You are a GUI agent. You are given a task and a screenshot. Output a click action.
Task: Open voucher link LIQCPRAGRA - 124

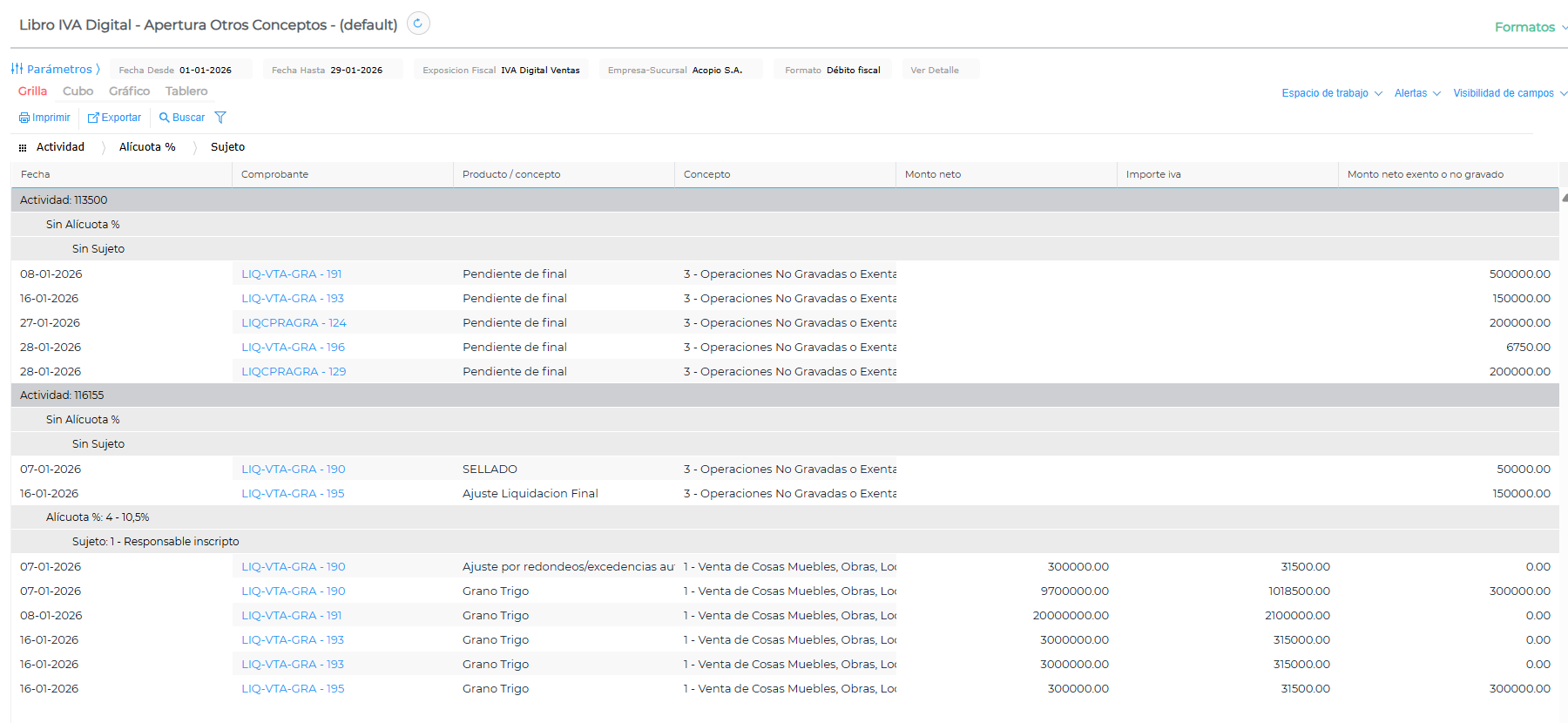[x=294, y=322]
